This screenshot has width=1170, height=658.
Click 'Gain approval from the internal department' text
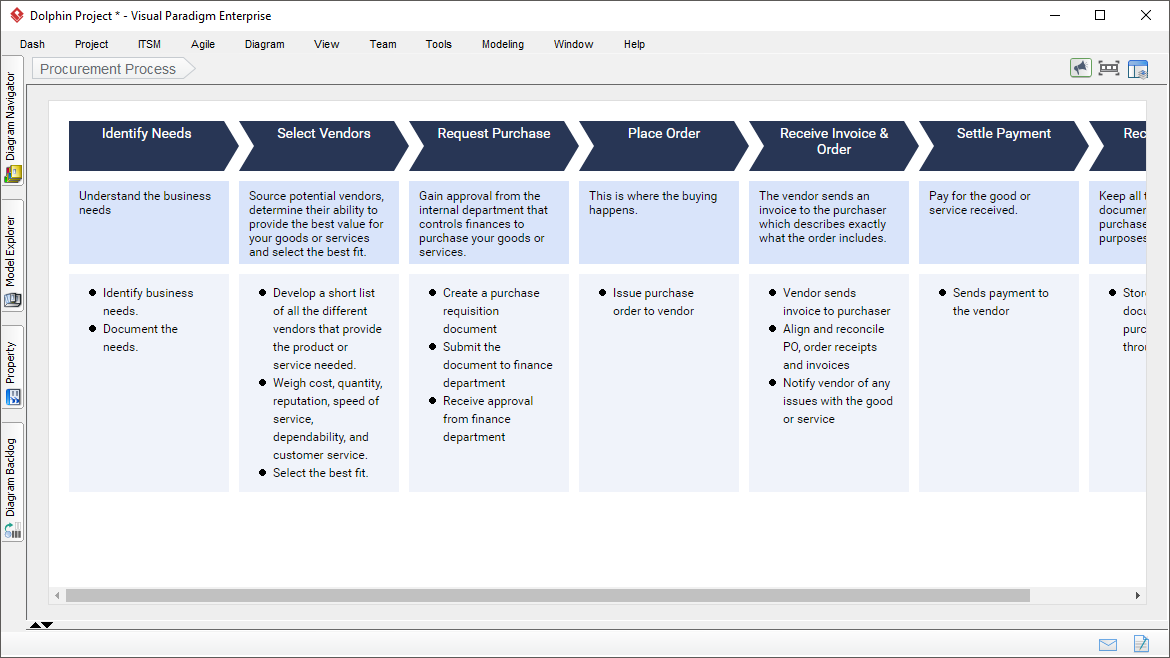click(x=484, y=224)
